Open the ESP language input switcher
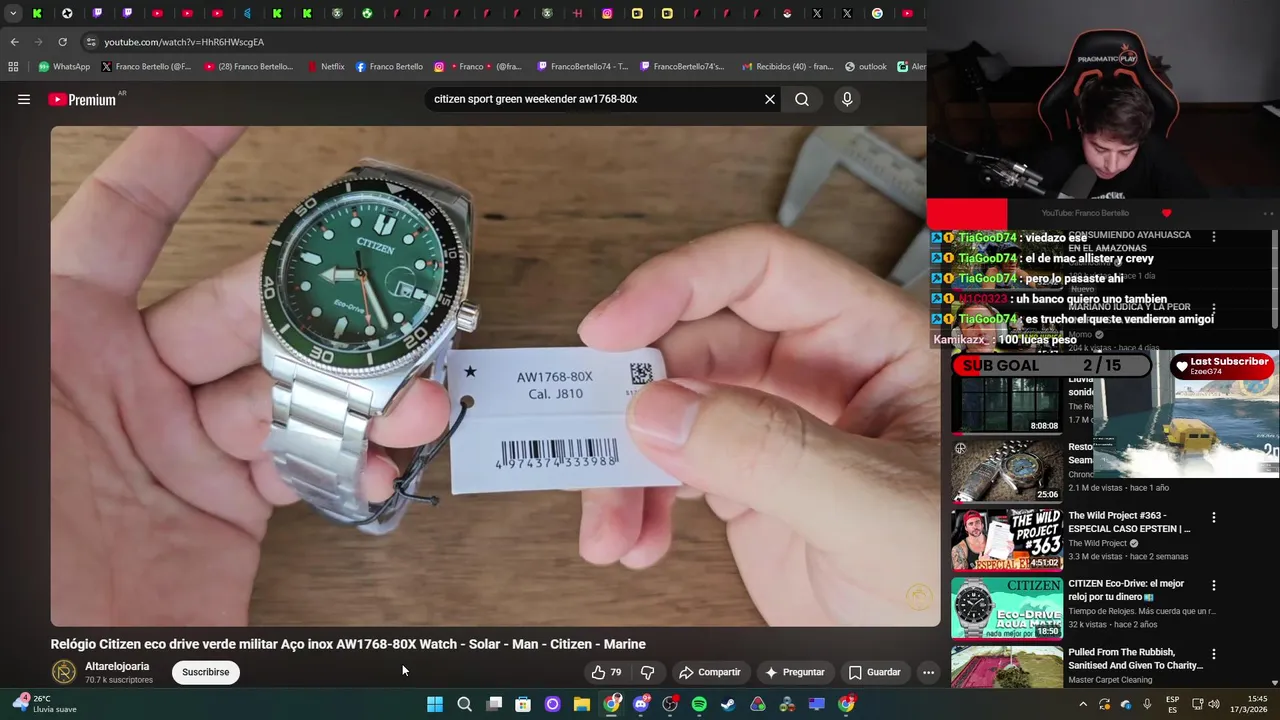Viewport: 1280px width, 720px height. point(1172,705)
